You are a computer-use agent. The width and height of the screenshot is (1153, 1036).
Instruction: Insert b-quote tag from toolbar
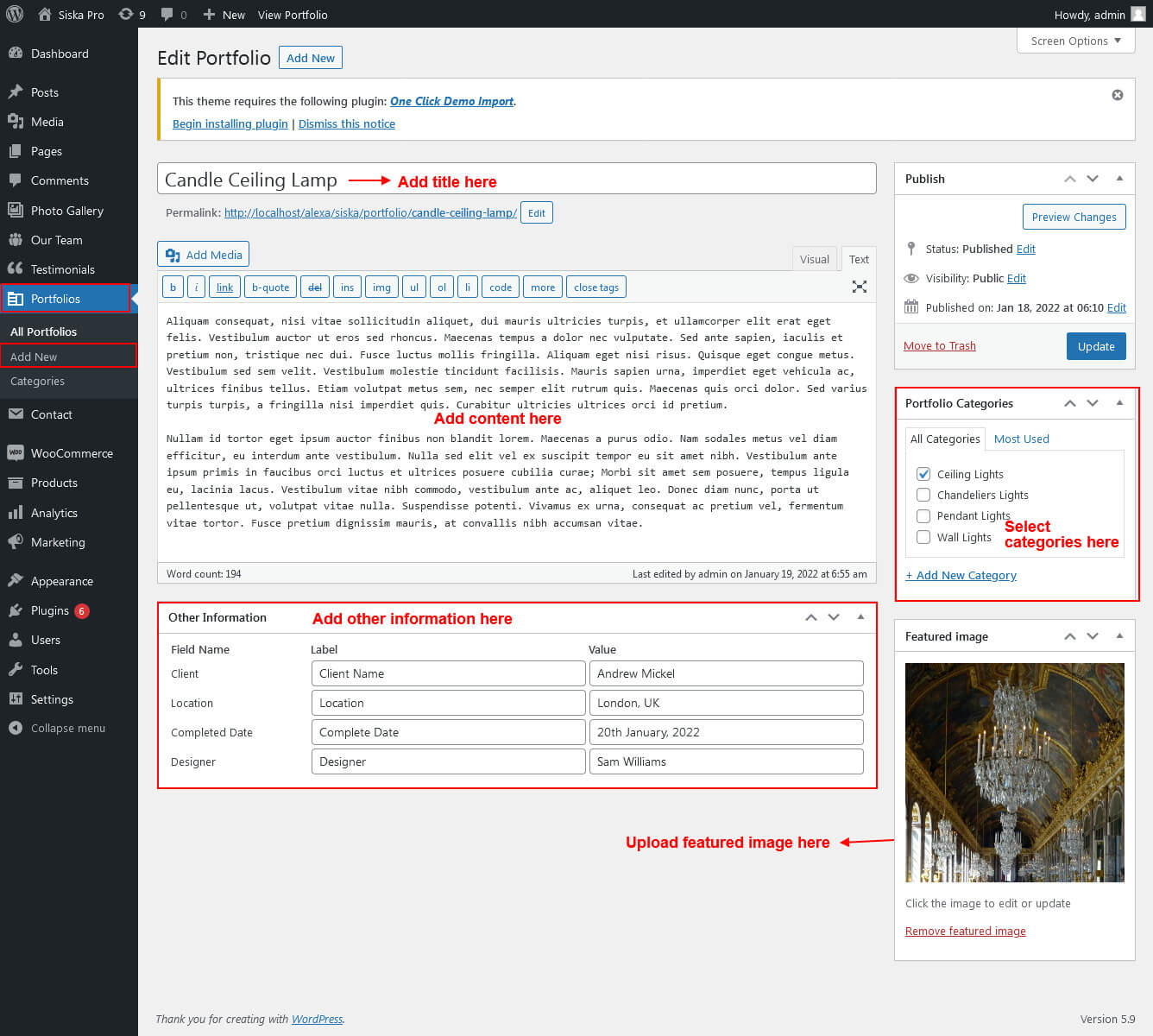[270, 287]
